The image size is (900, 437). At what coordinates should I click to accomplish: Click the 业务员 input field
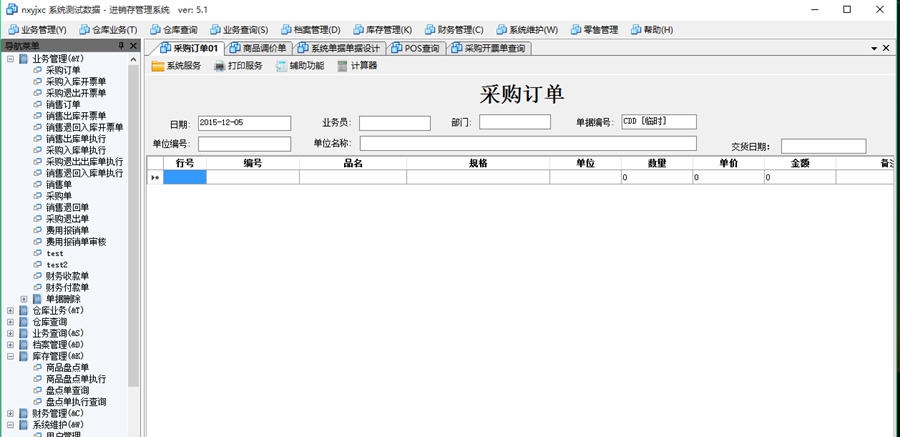(x=395, y=123)
